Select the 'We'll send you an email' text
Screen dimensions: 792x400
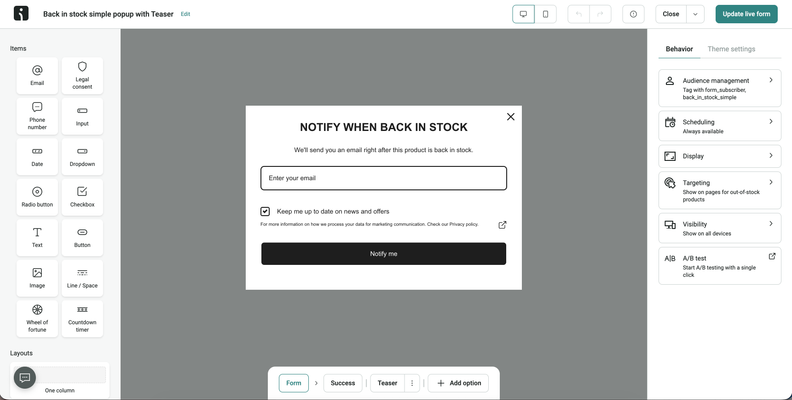[383, 150]
